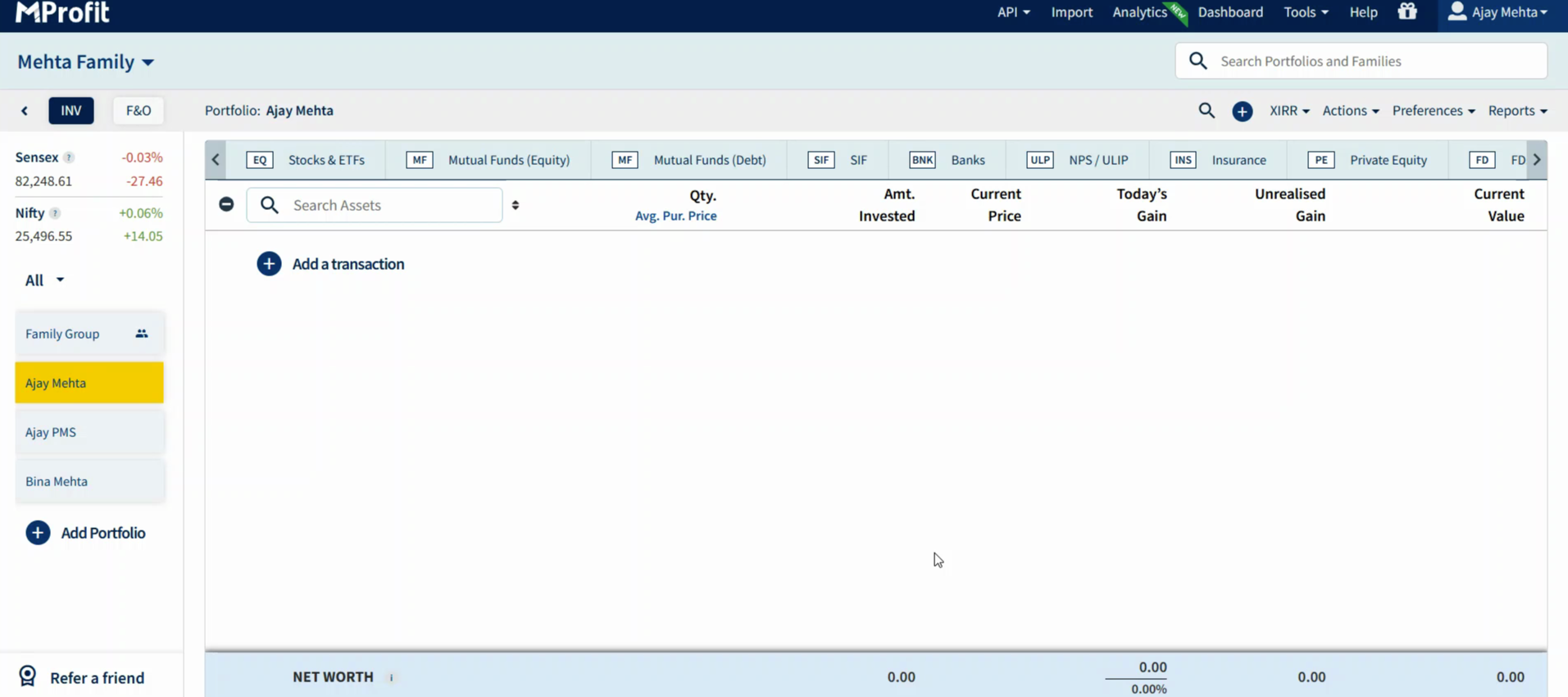
Task: Click the Avg. Pur. Price column link
Action: [x=676, y=216]
